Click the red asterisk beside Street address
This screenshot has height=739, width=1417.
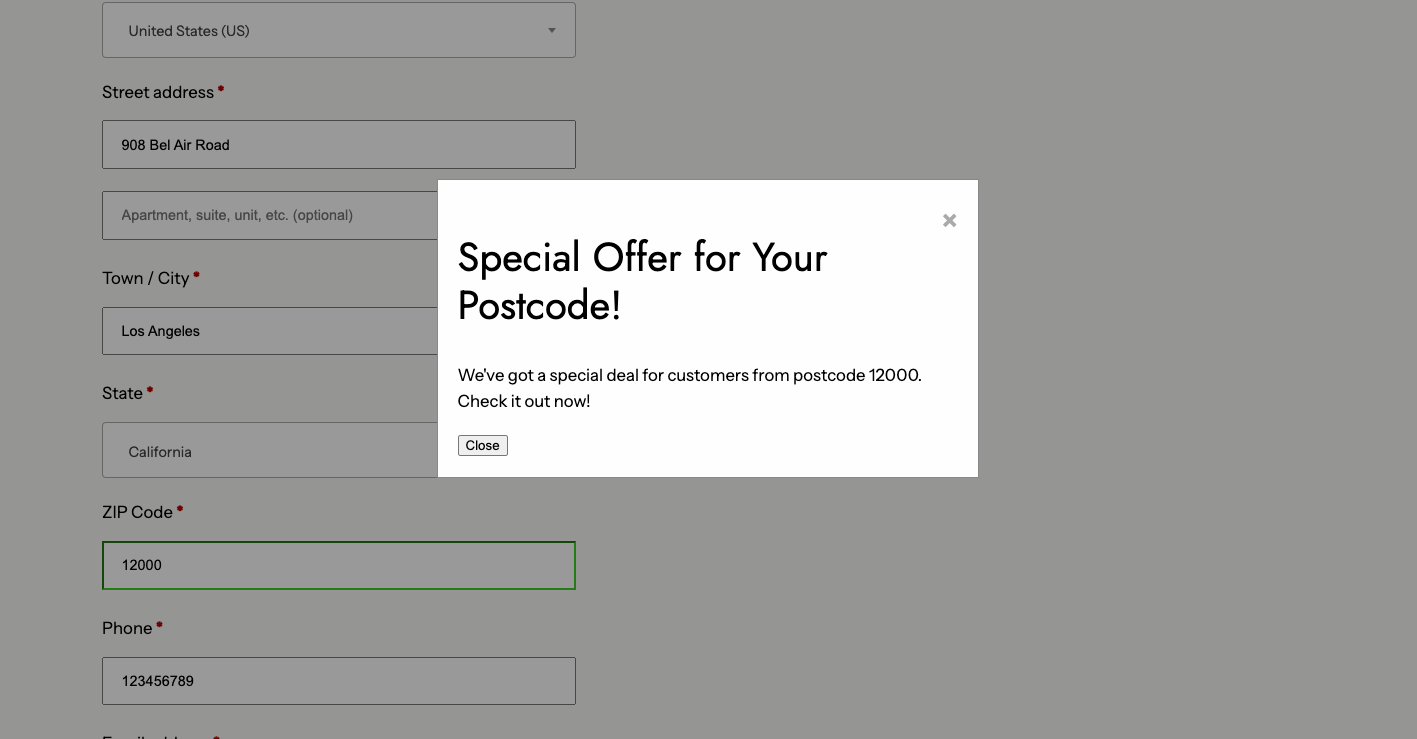[x=221, y=90]
